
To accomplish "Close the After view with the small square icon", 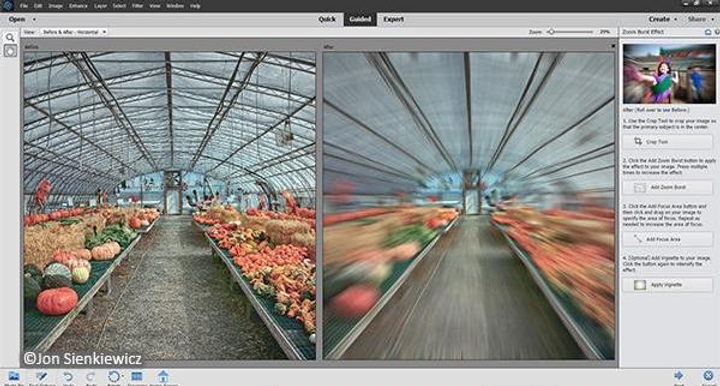I will (x=613, y=46).
